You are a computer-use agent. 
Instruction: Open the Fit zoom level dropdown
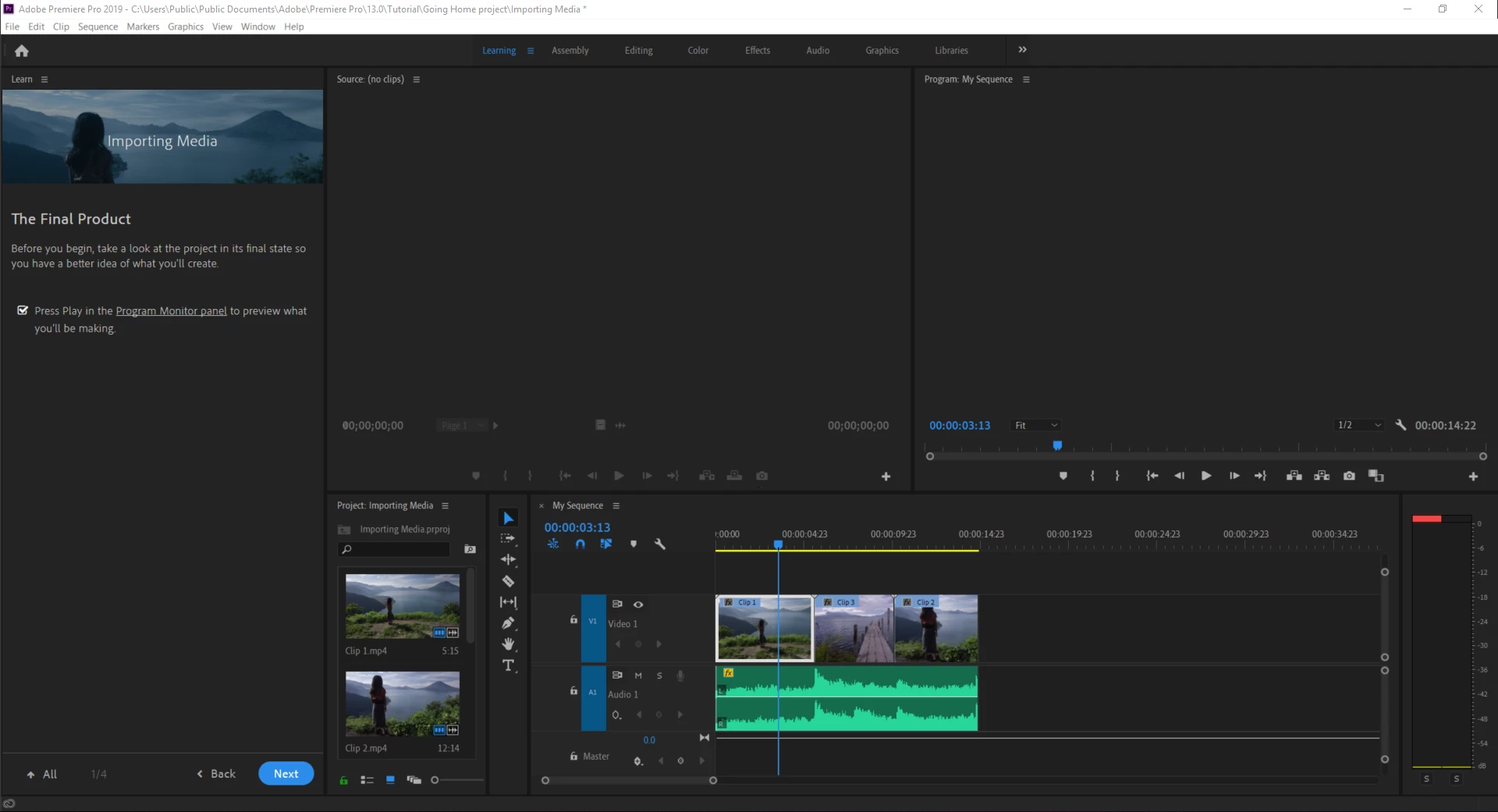(1036, 425)
